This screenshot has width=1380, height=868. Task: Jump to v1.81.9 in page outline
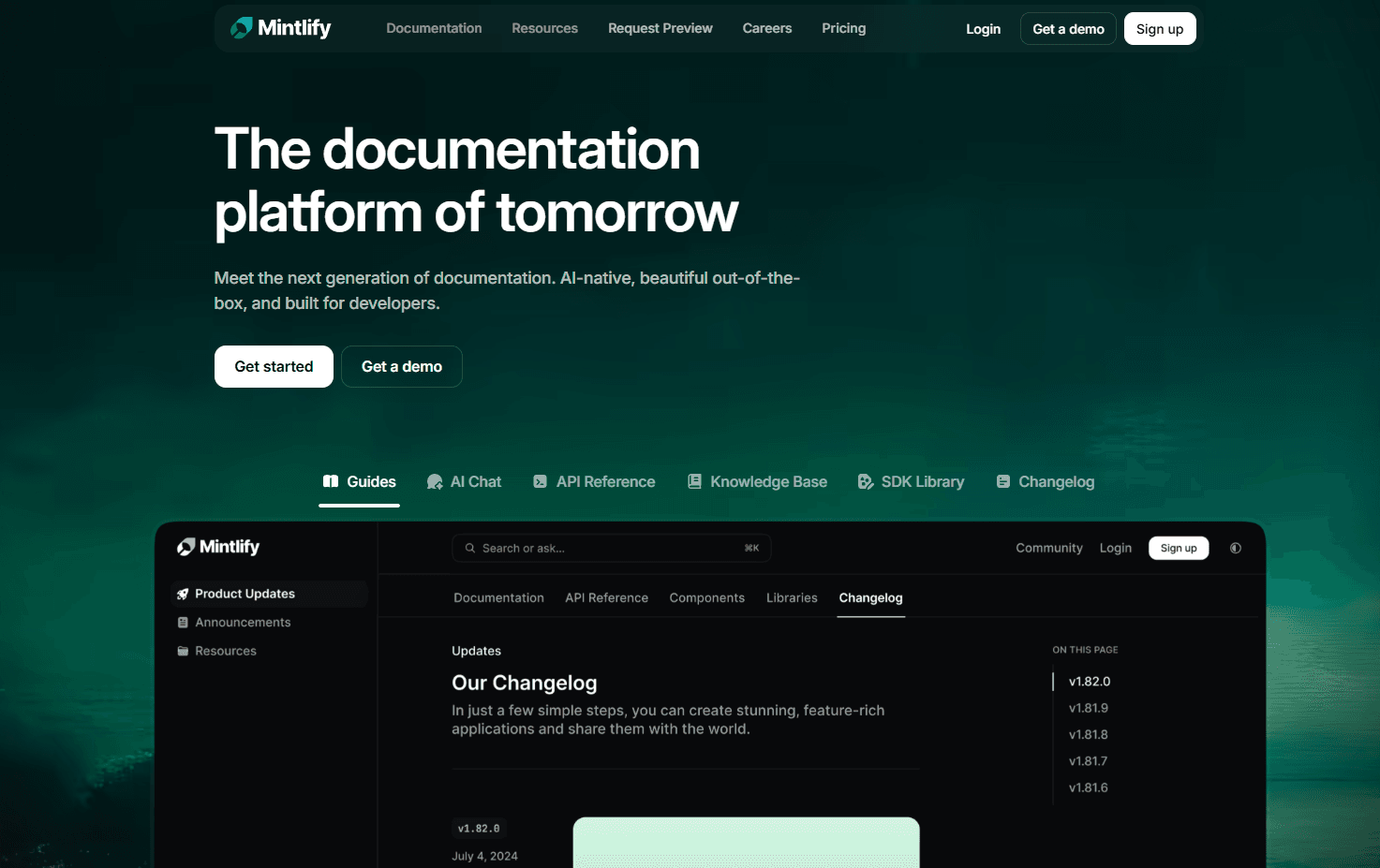click(x=1089, y=708)
